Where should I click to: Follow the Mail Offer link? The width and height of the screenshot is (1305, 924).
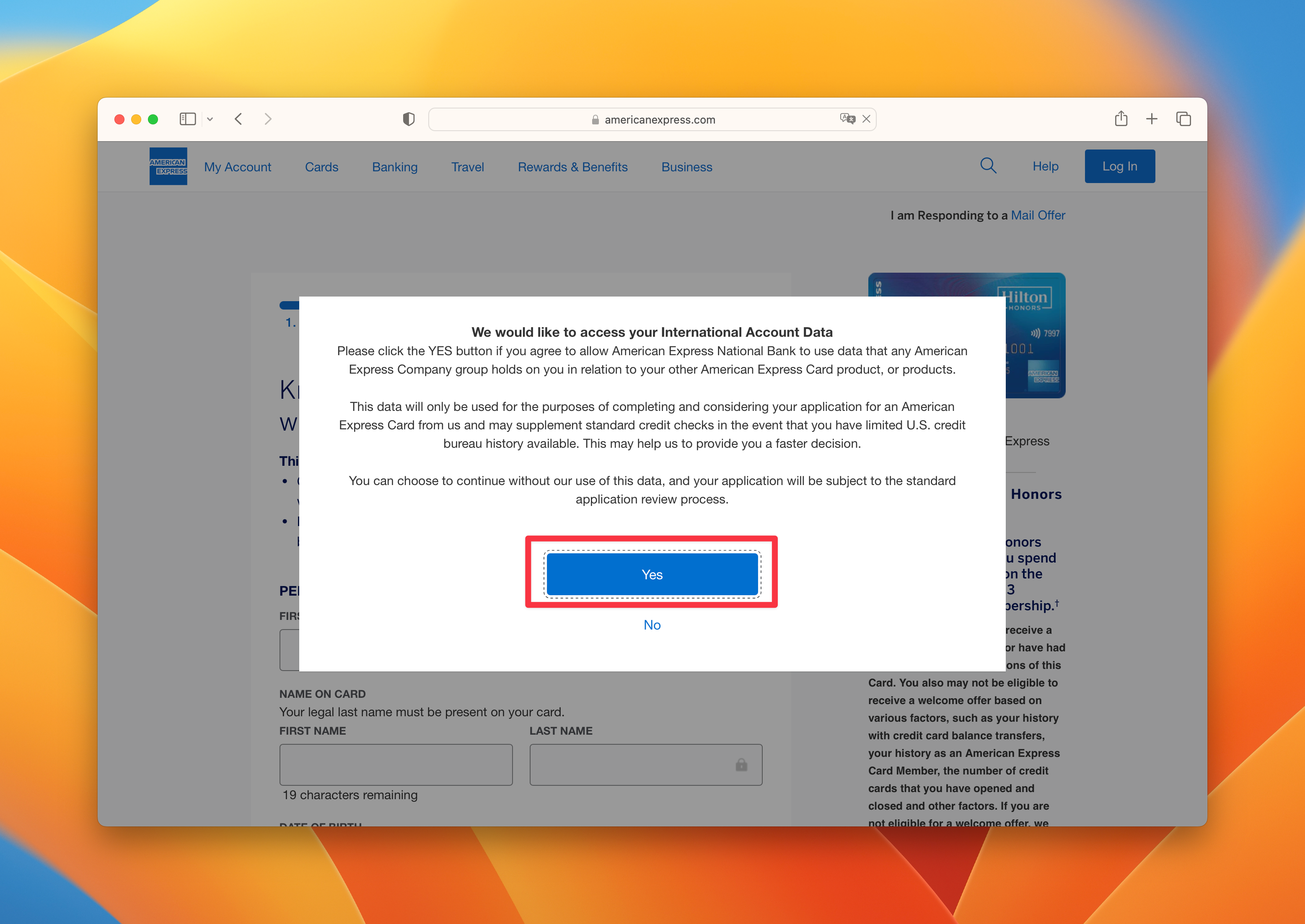point(1038,215)
